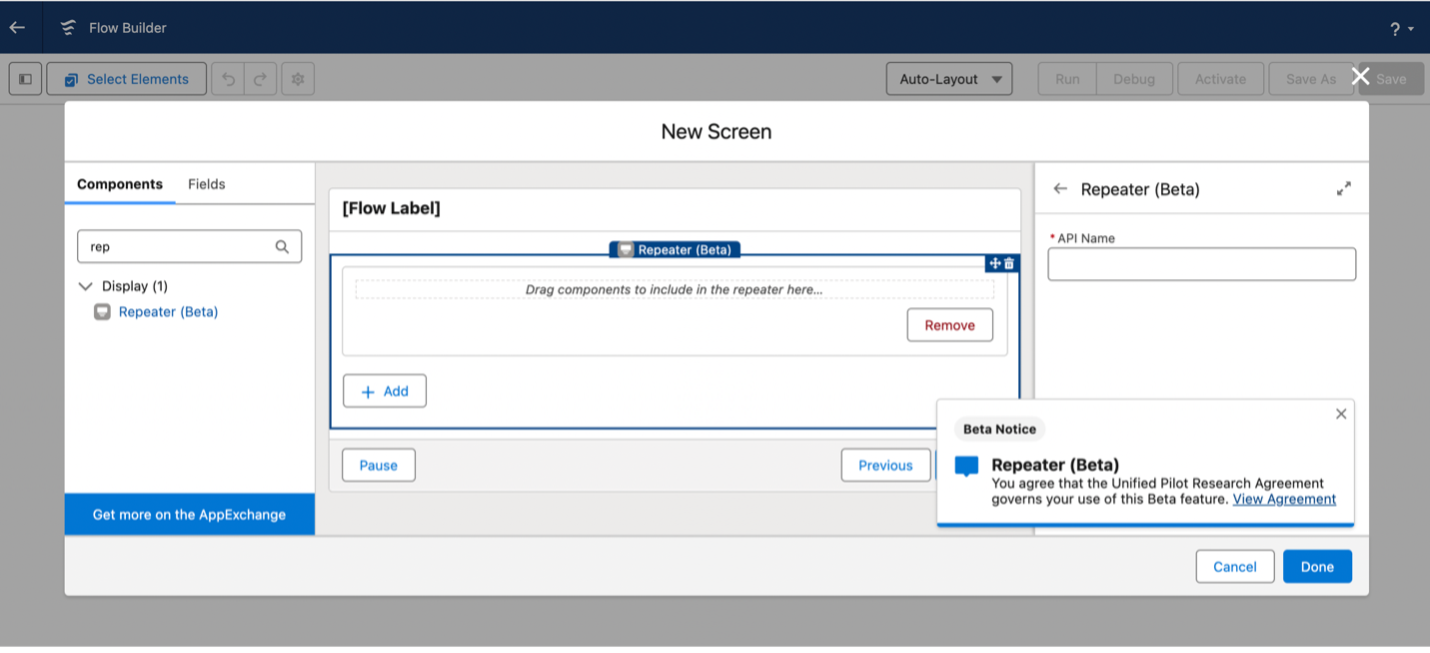The height and width of the screenshot is (653, 1430).
Task: Select Repeater (Beta) in the component list
Action: pos(168,312)
